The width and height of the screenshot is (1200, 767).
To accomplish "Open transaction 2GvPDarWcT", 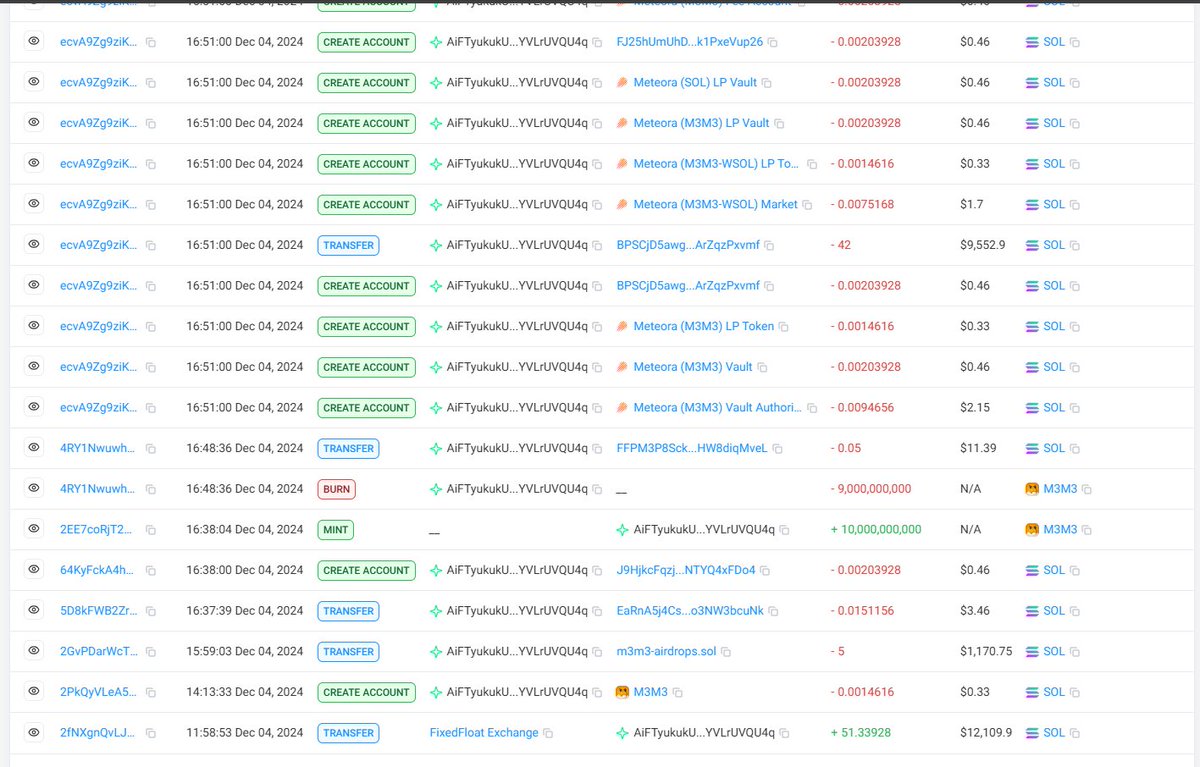I will coord(98,651).
